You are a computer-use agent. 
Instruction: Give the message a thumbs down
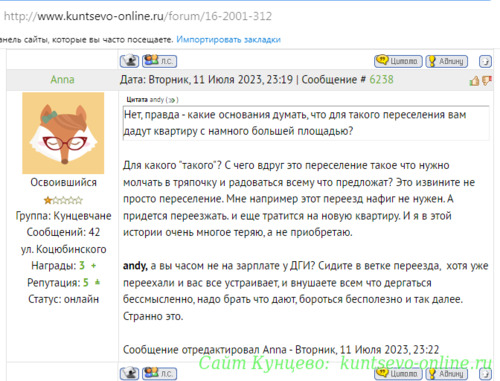(487, 81)
